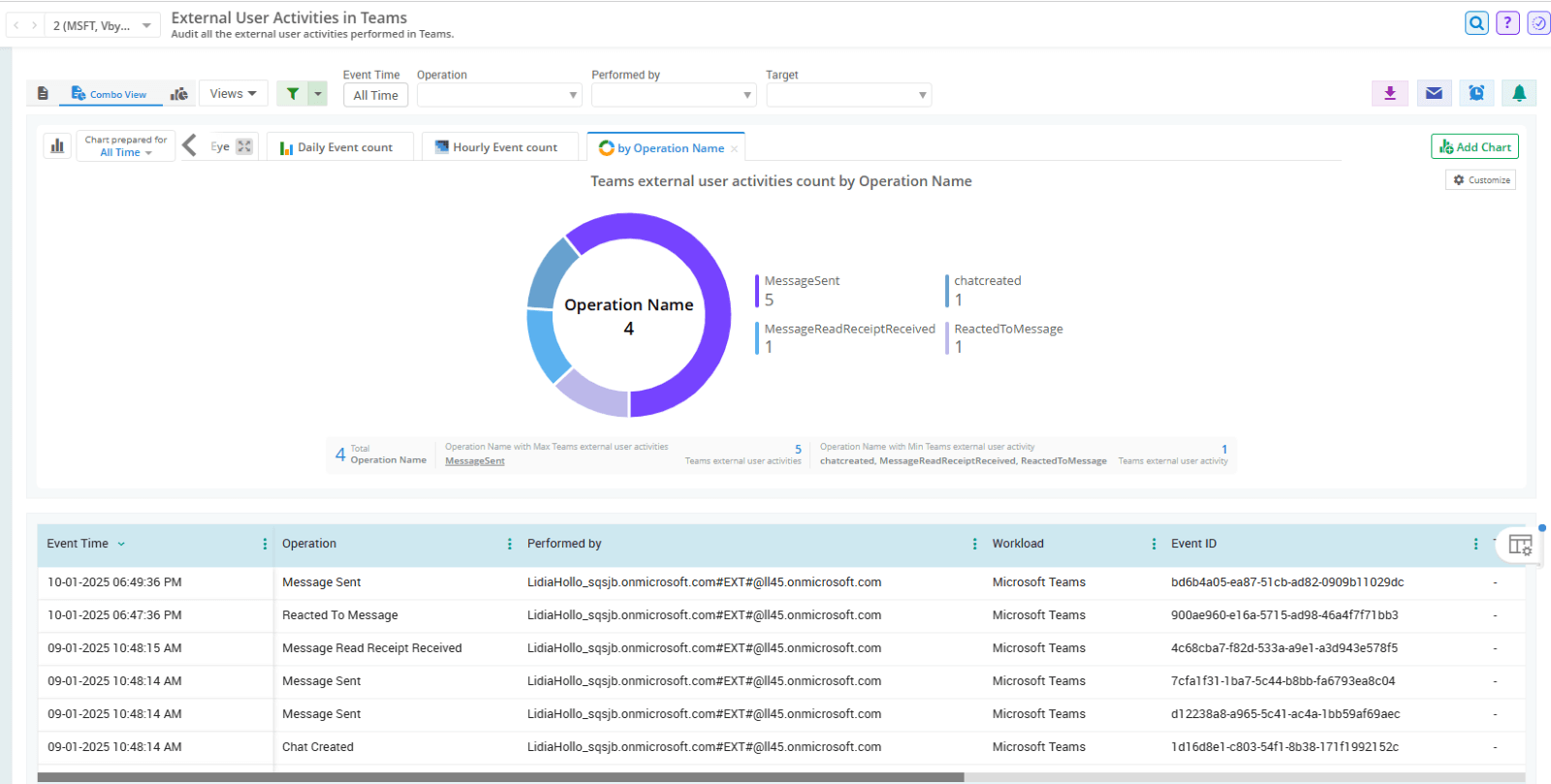
Task: Click the Message Read Receipt Received cell
Action: (372, 648)
